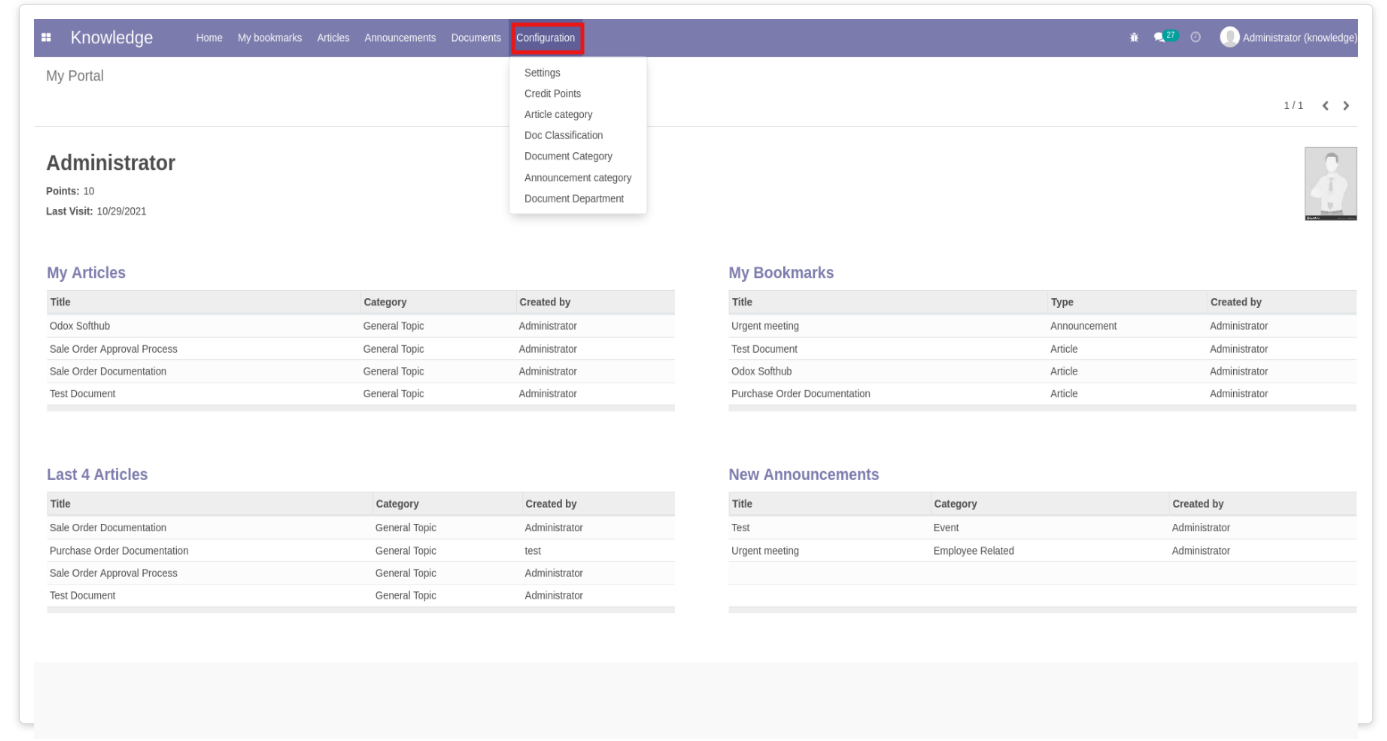Open Test Document in My Articles

[361, 394]
